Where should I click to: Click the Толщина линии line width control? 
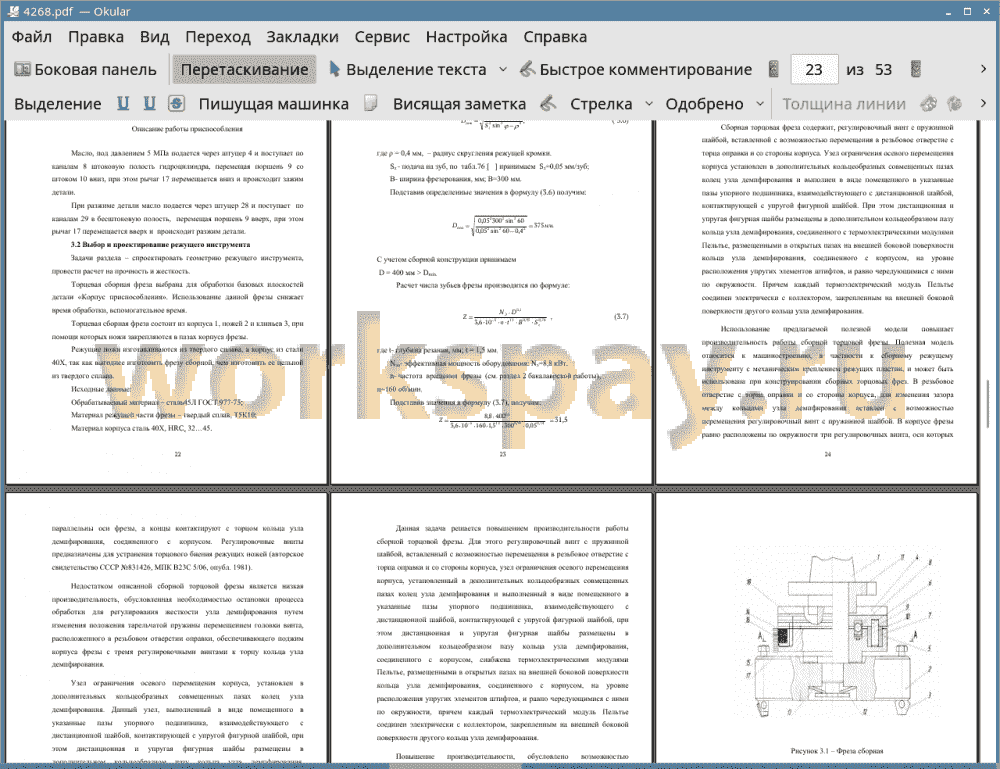(844, 104)
